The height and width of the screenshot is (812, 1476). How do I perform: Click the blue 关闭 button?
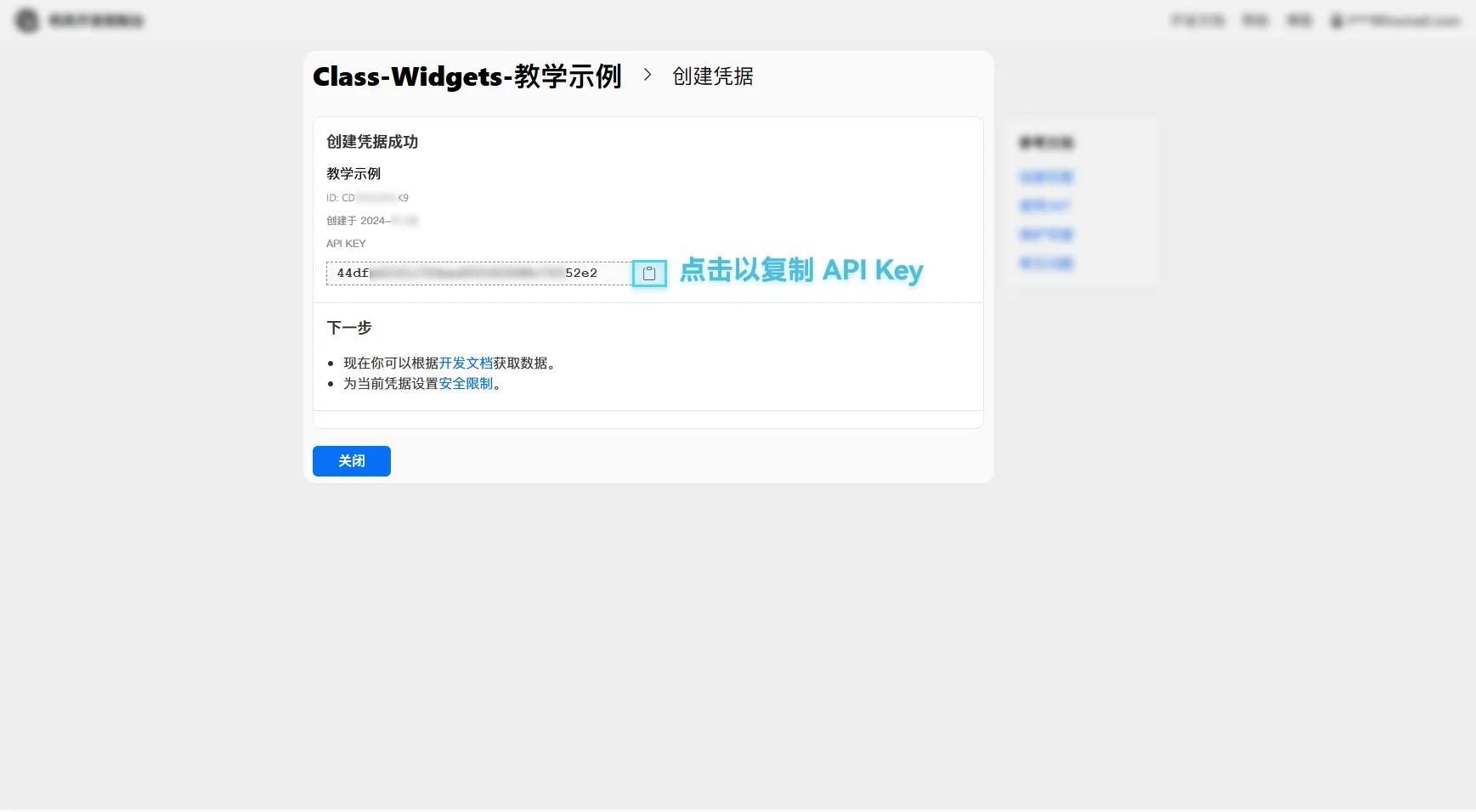click(x=351, y=461)
